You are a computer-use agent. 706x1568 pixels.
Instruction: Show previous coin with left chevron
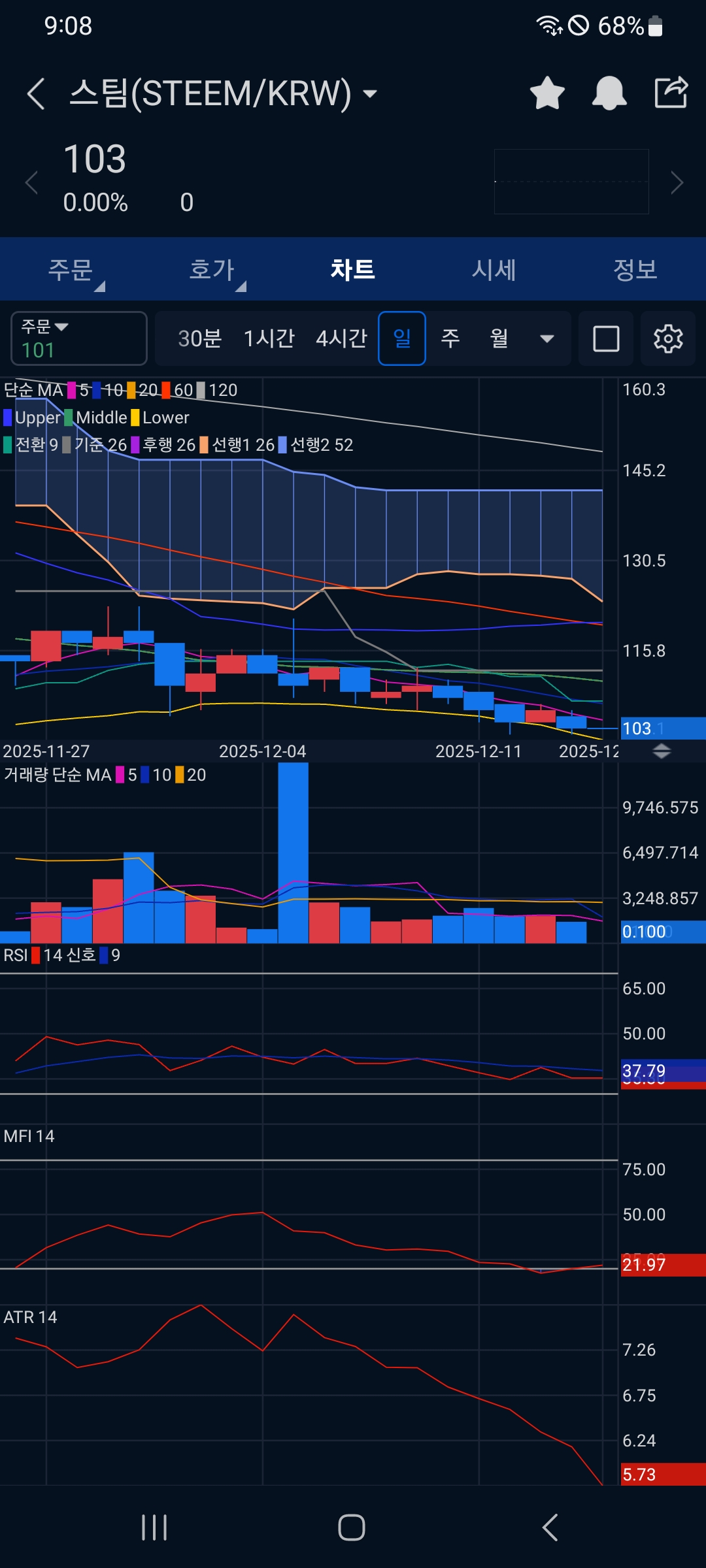pyautogui.click(x=31, y=182)
